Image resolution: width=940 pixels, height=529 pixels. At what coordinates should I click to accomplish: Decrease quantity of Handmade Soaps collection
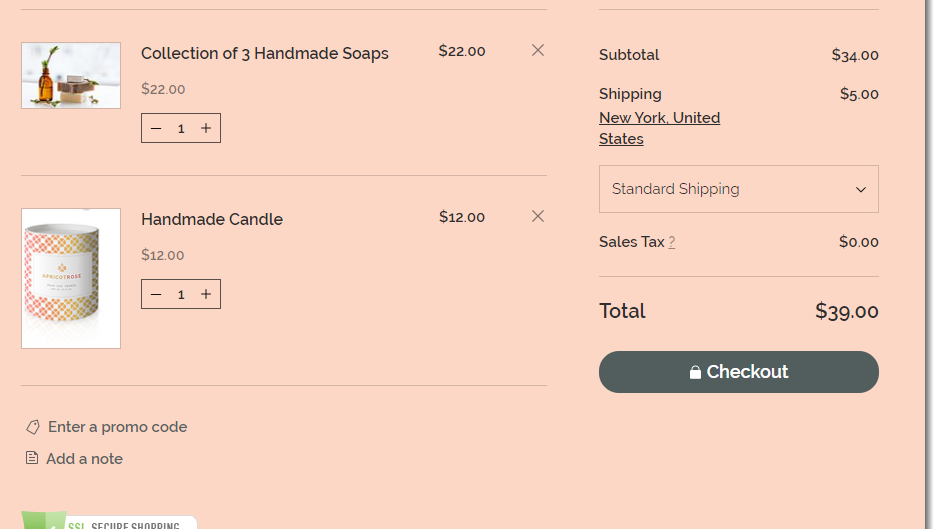[x=156, y=128]
